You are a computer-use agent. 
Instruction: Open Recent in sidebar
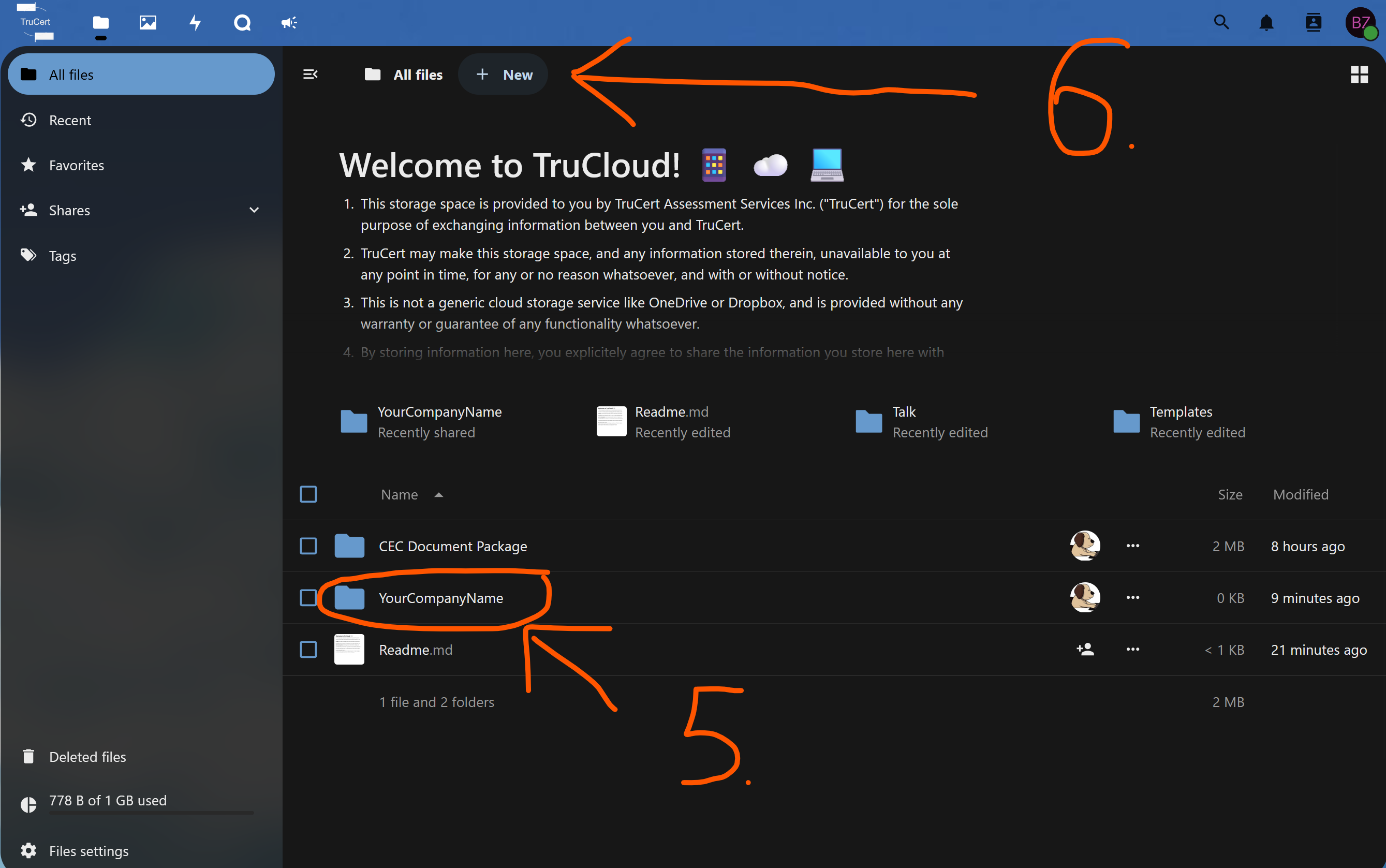141,120
